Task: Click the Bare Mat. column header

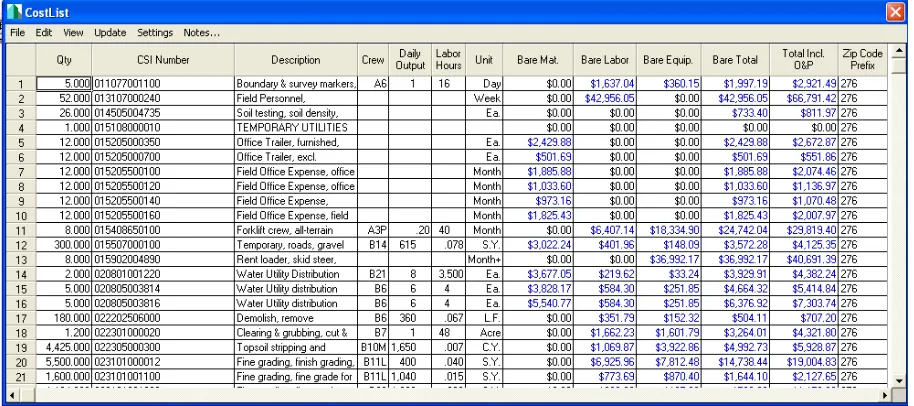Action: (538, 60)
